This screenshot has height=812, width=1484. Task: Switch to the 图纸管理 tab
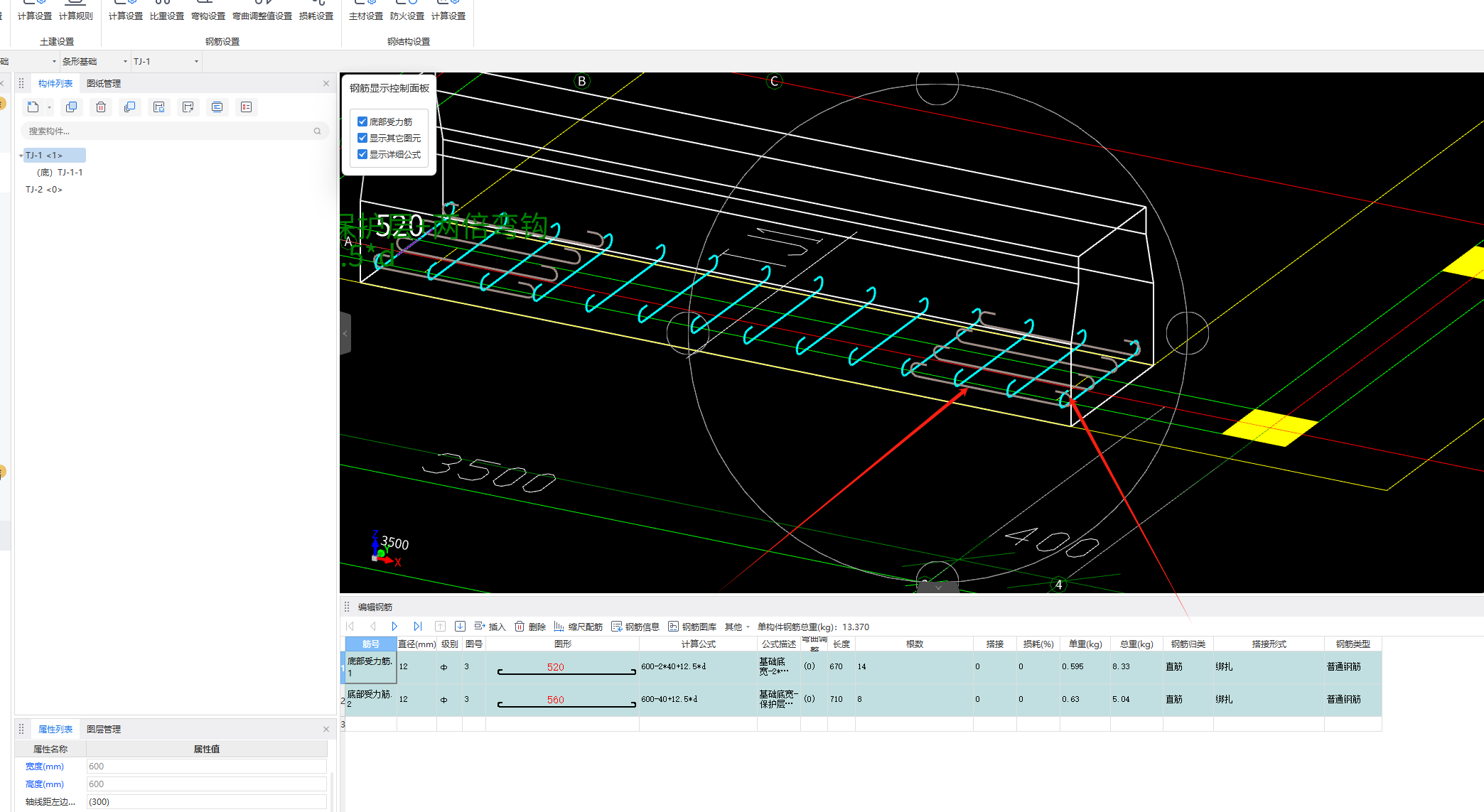coord(104,84)
